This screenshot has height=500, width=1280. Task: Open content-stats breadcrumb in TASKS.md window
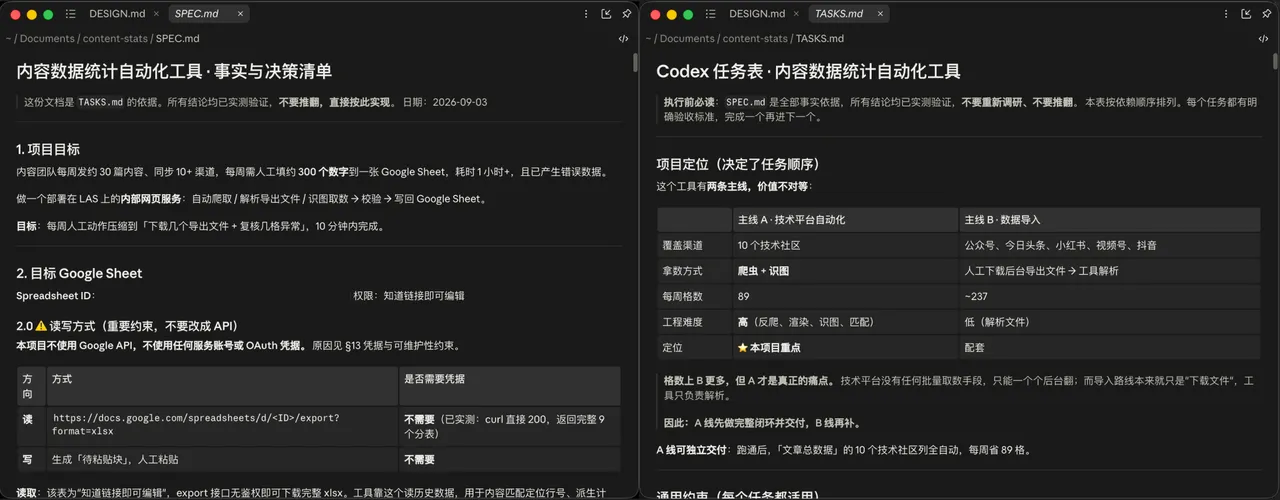755,38
